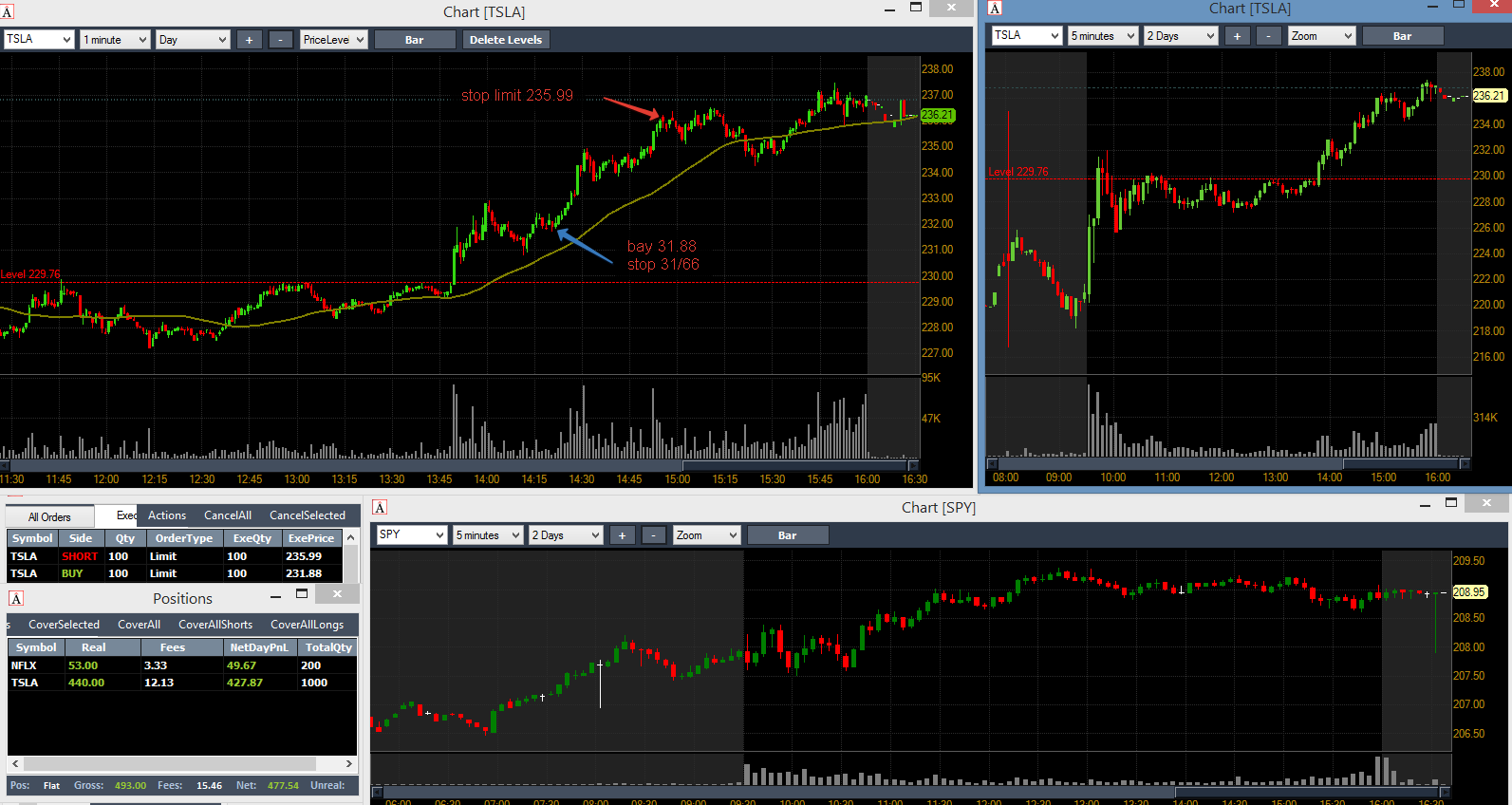Image resolution: width=1512 pixels, height=805 pixels.
Task: Switch to the All Orders tab
Action: tap(50, 516)
